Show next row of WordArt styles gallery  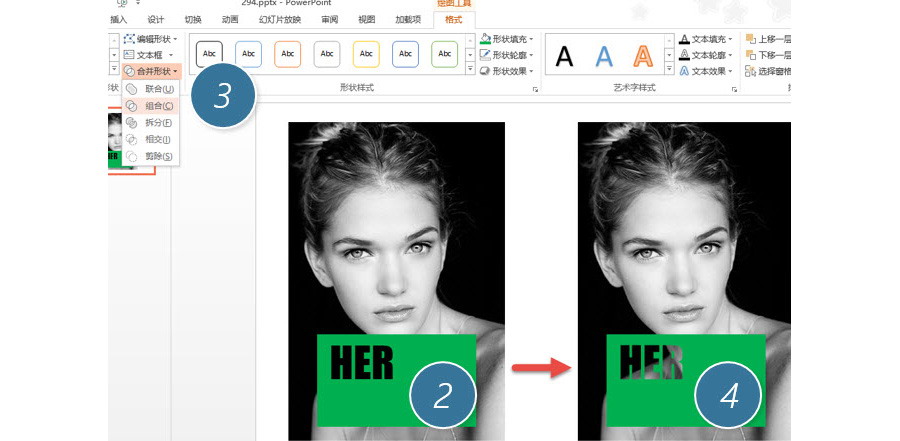[x=669, y=55]
